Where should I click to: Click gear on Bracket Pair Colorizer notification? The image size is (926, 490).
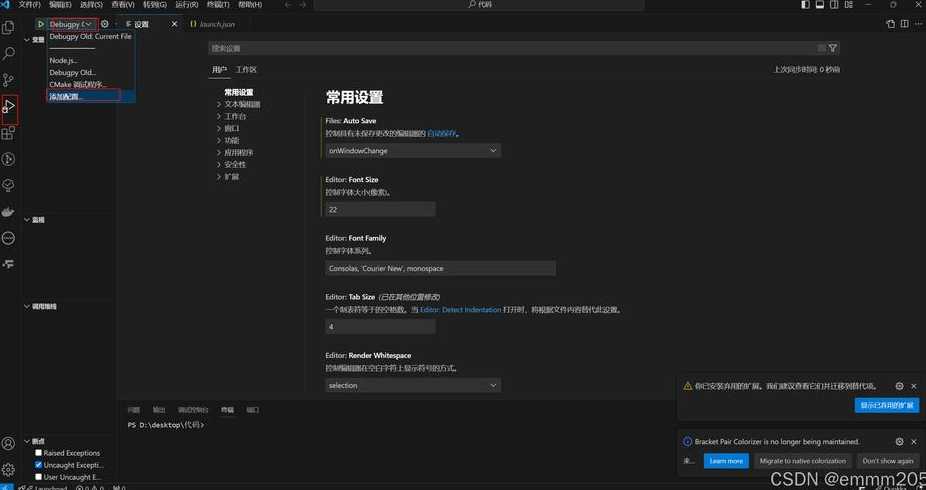(x=899, y=442)
